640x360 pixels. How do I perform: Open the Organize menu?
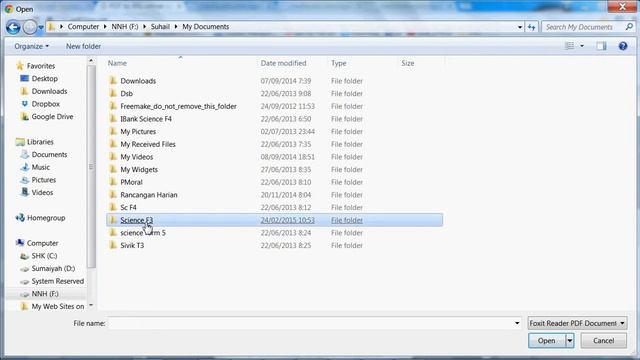[x=31, y=46]
